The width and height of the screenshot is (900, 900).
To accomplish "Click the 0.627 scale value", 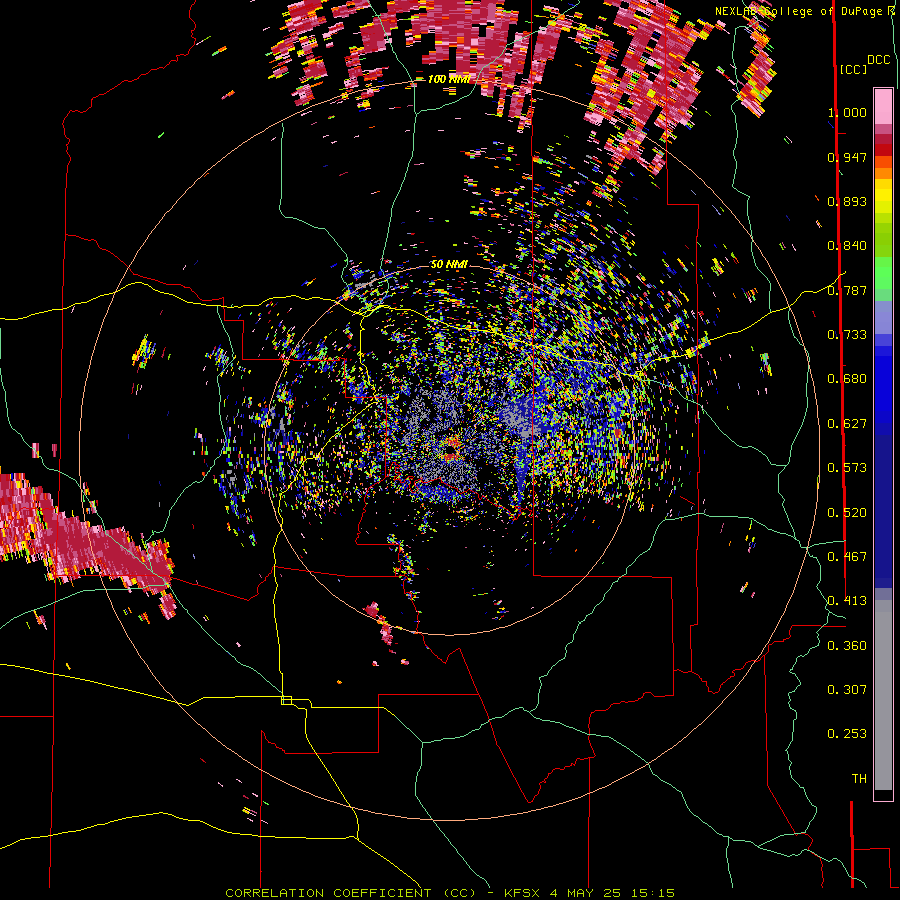I will click(847, 424).
